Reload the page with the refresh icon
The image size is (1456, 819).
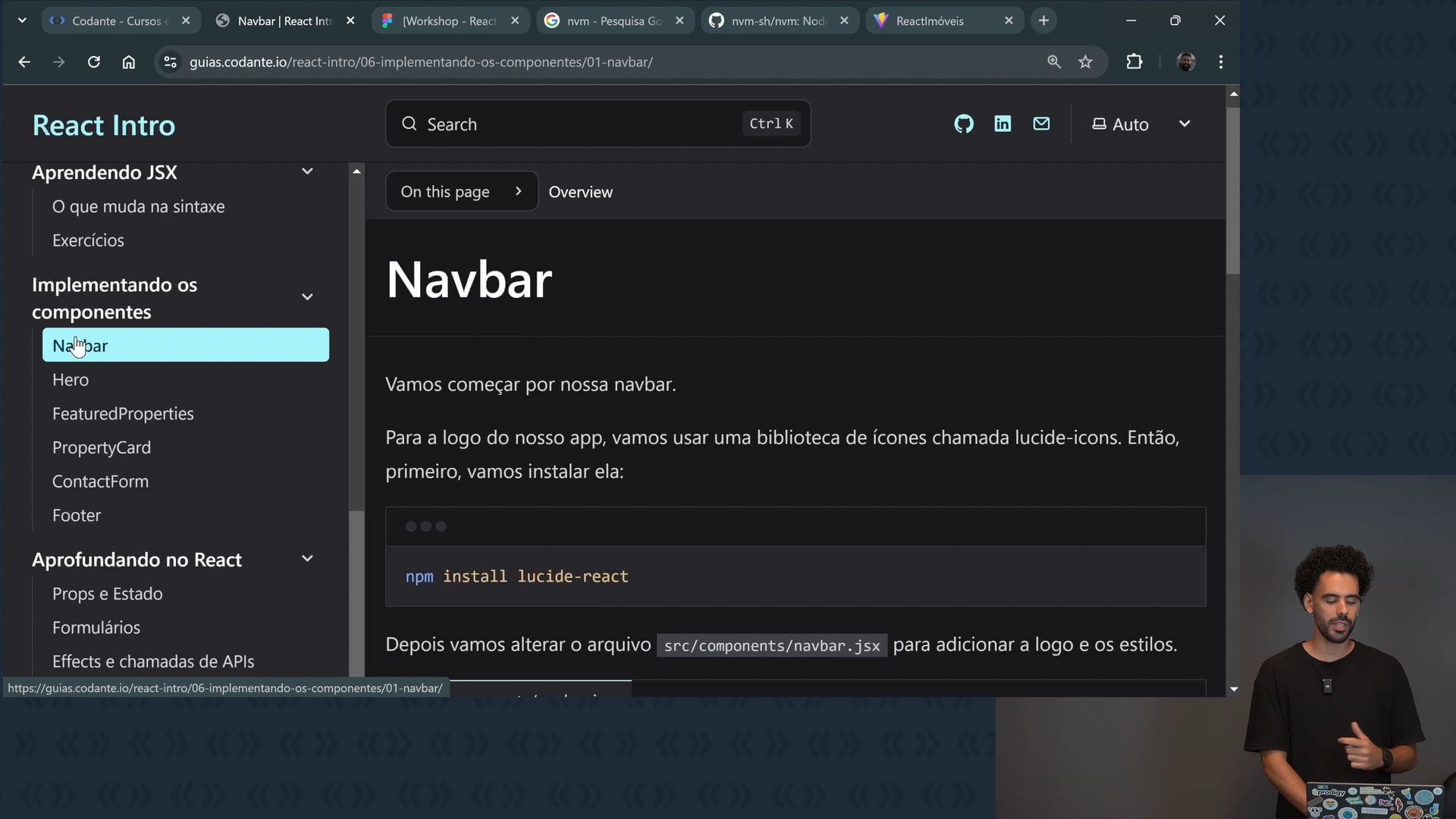94,62
